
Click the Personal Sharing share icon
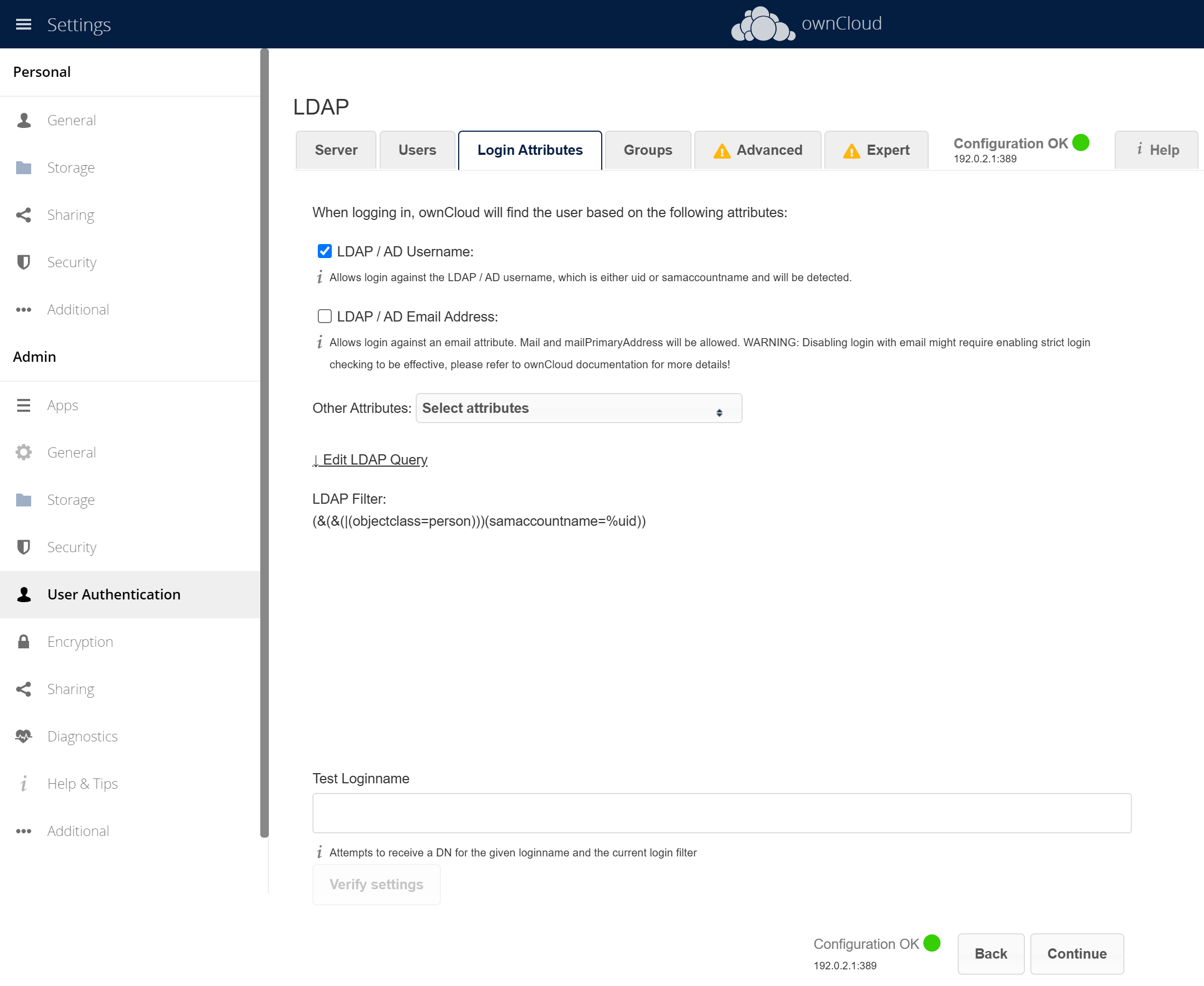point(23,215)
